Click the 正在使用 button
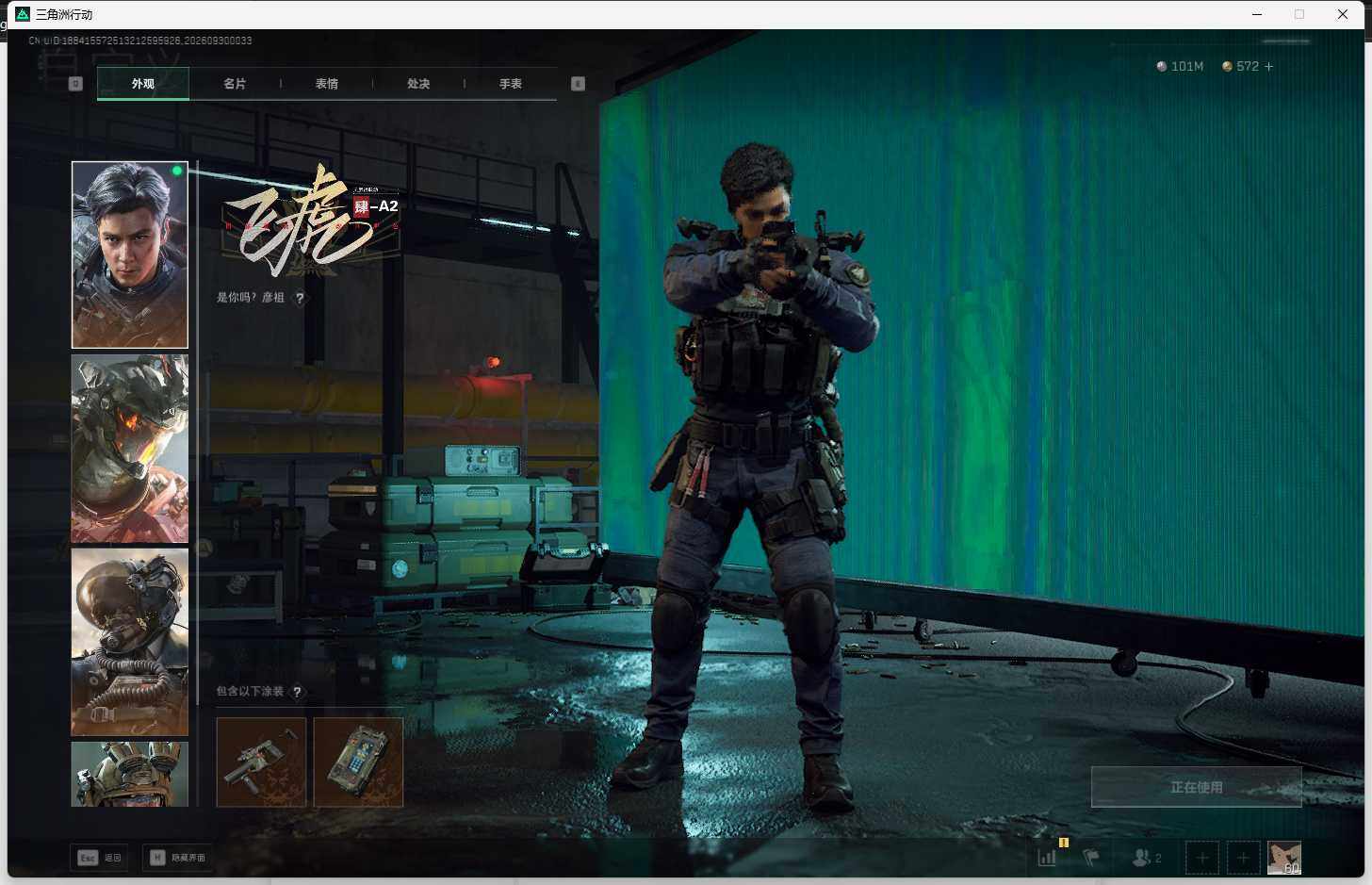The image size is (1372, 885). [1197, 787]
